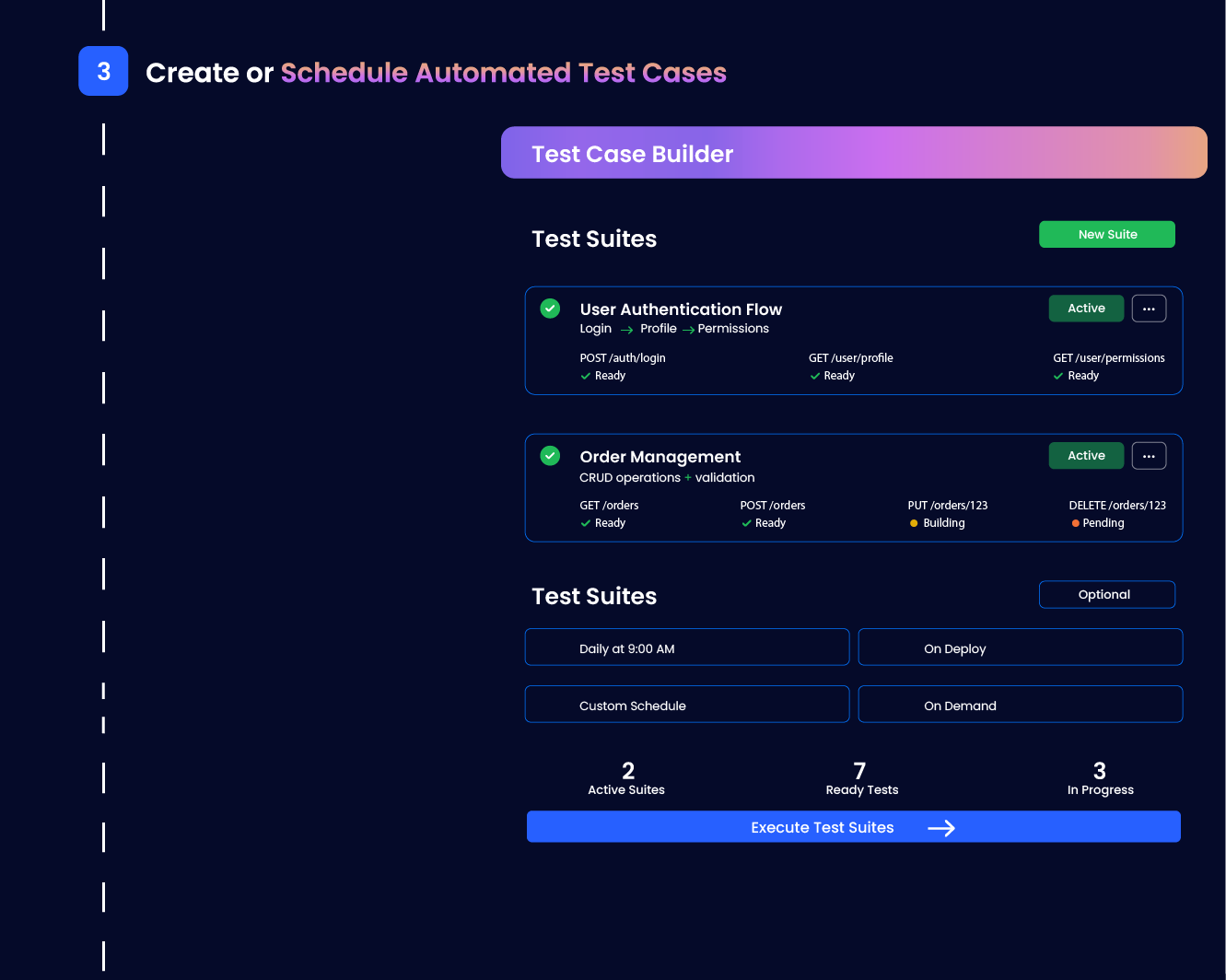Click the Execute Test Suites button

click(x=854, y=827)
